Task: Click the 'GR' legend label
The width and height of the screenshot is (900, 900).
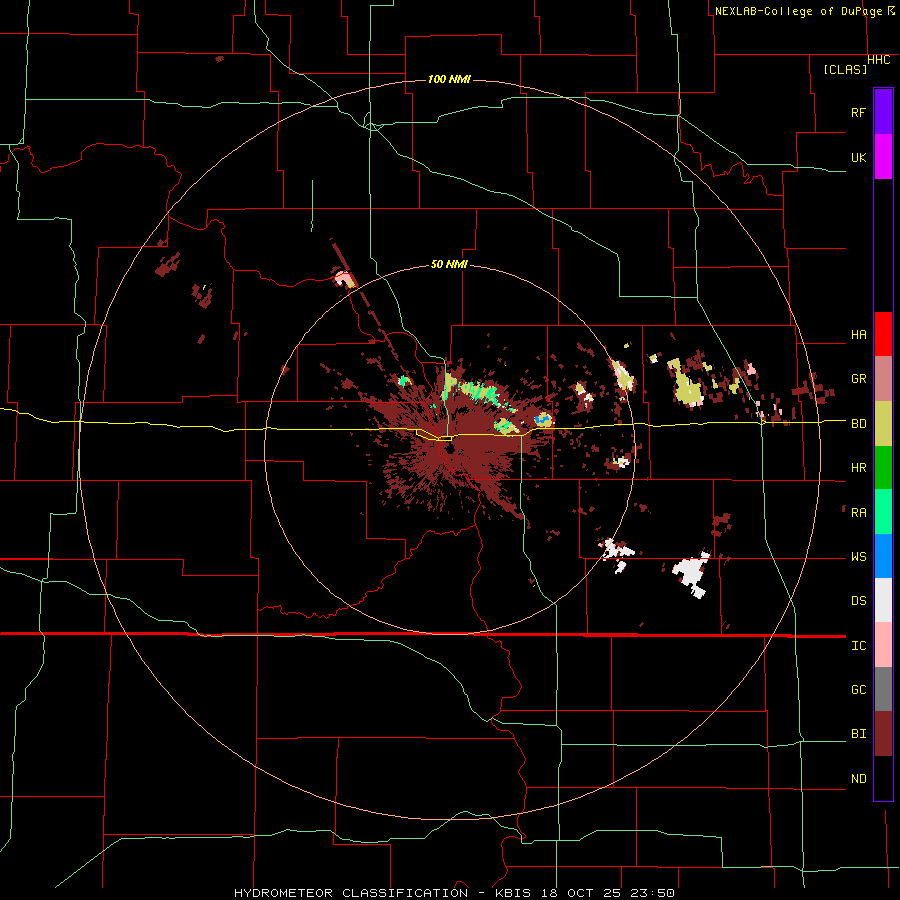Action: click(858, 379)
